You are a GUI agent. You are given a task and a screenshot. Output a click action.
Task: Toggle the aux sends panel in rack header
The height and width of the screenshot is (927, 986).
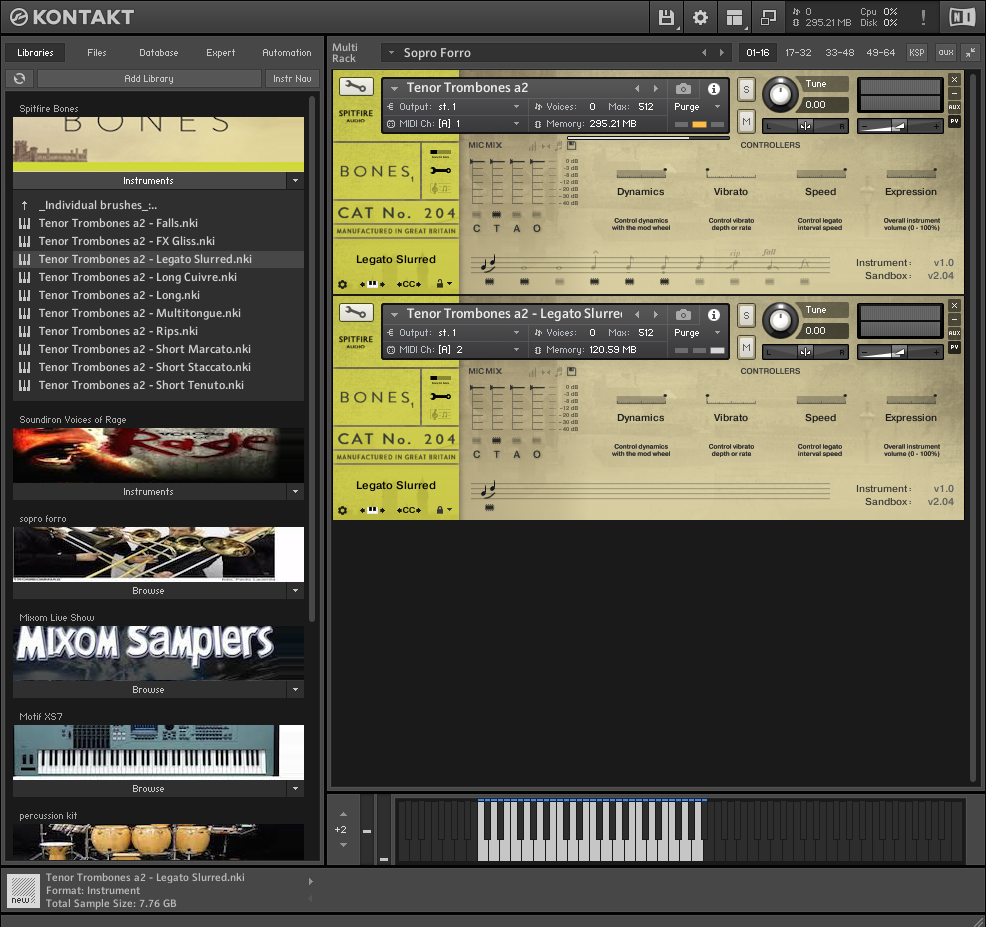[946, 52]
